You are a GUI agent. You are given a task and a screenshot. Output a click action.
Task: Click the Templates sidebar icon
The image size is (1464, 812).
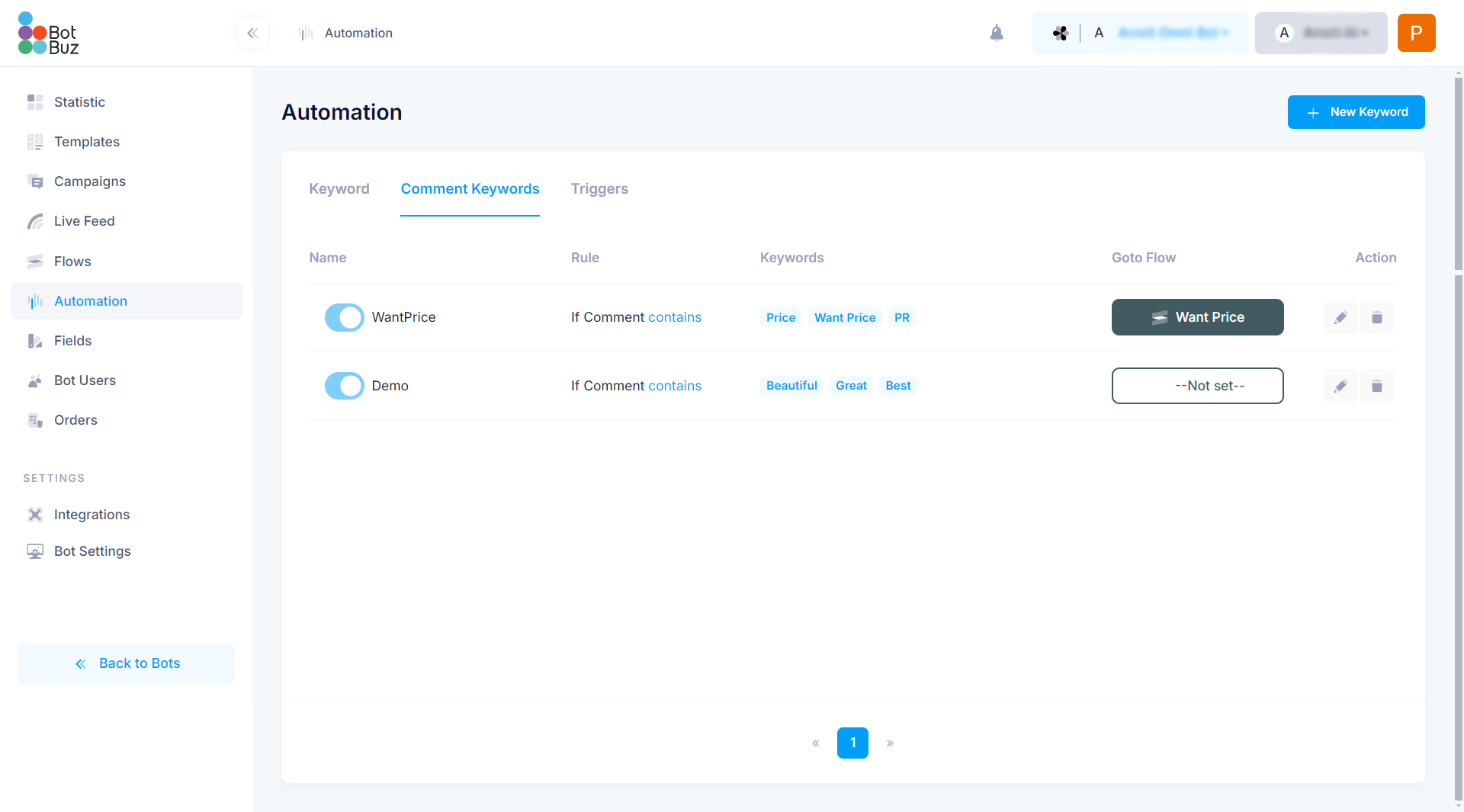point(35,142)
